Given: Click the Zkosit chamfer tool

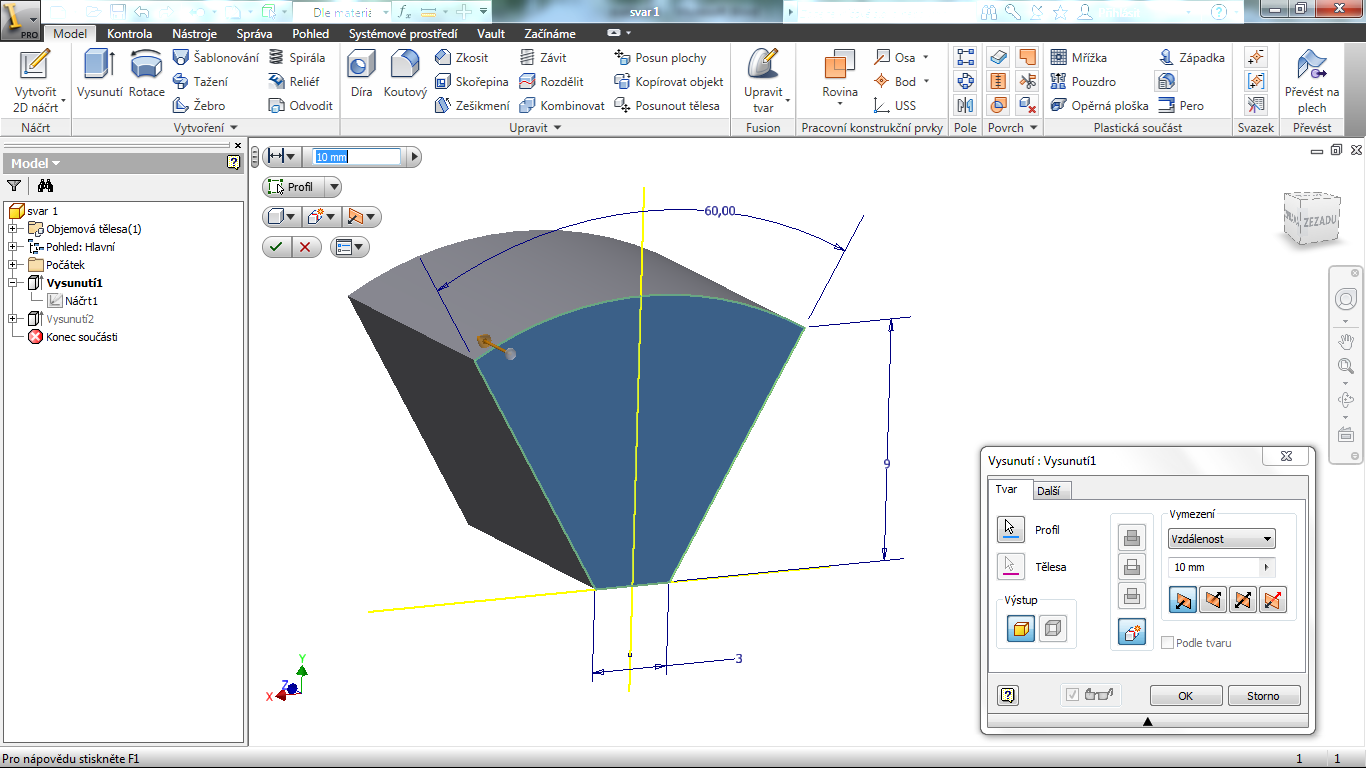Looking at the screenshot, I should point(462,58).
